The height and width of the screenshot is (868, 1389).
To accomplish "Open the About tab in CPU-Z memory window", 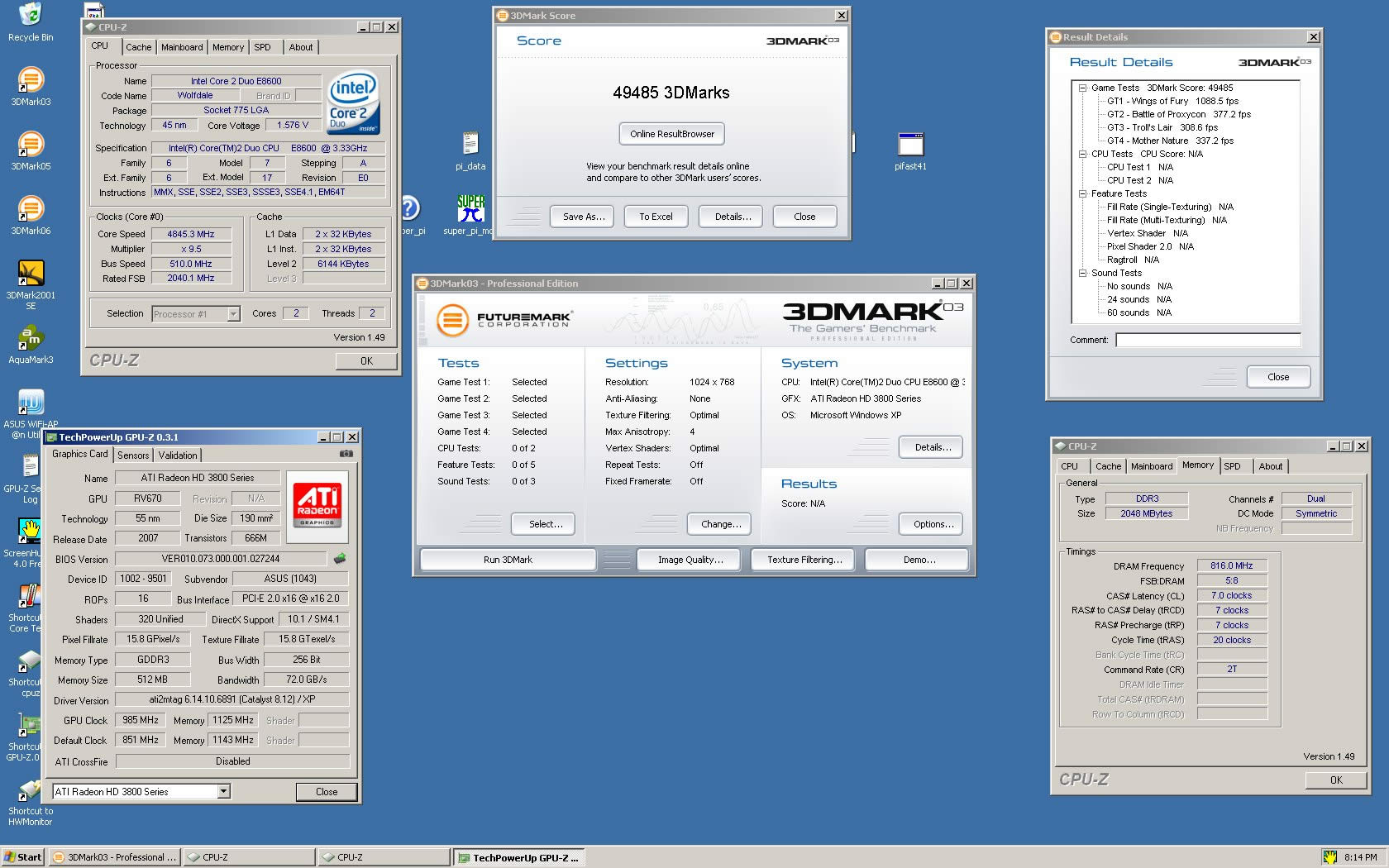I will click(1271, 466).
